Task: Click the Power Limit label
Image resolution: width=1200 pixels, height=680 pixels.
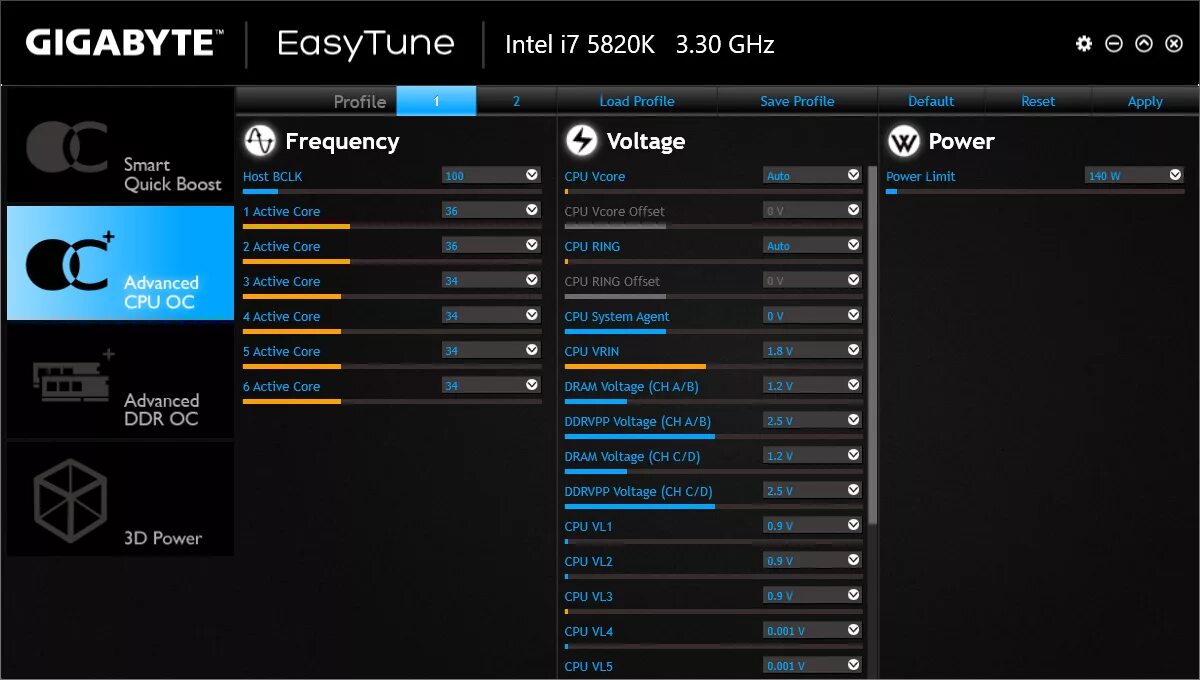Action: [x=920, y=176]
